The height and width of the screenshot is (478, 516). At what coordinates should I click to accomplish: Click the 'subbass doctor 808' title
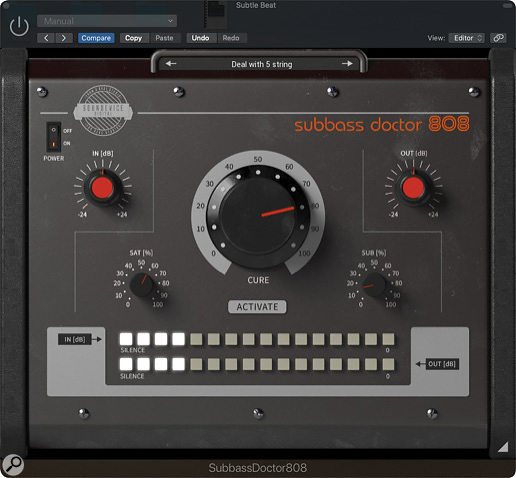pos(382,124)
